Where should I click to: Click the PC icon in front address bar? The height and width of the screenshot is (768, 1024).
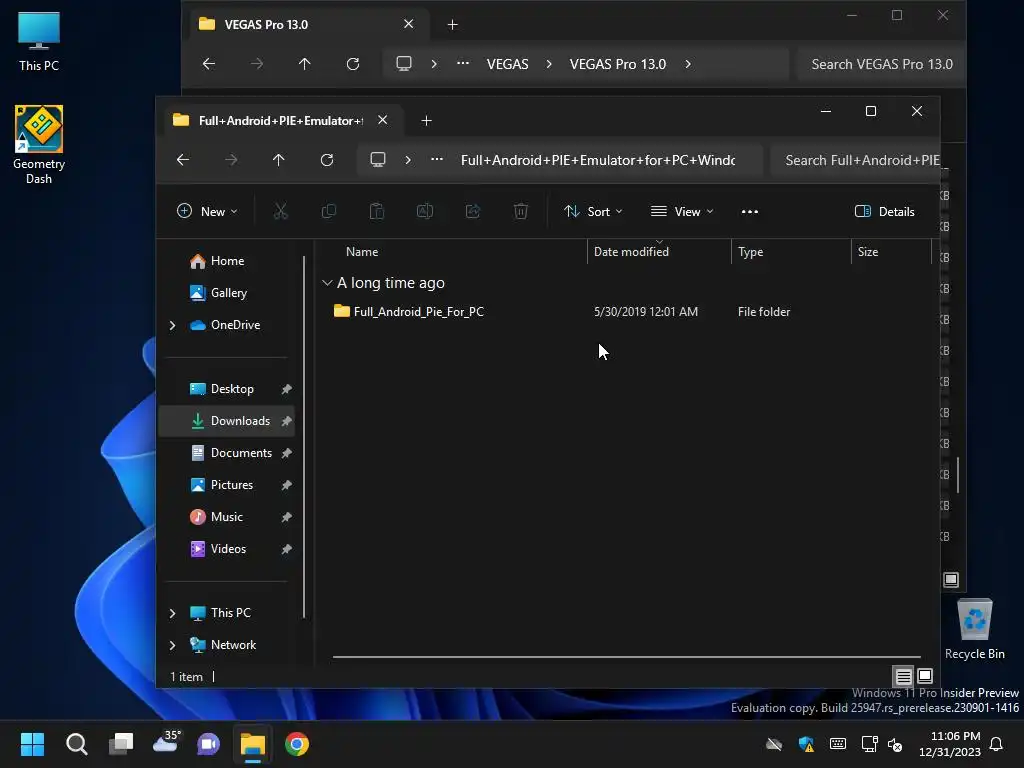(378, 160)
